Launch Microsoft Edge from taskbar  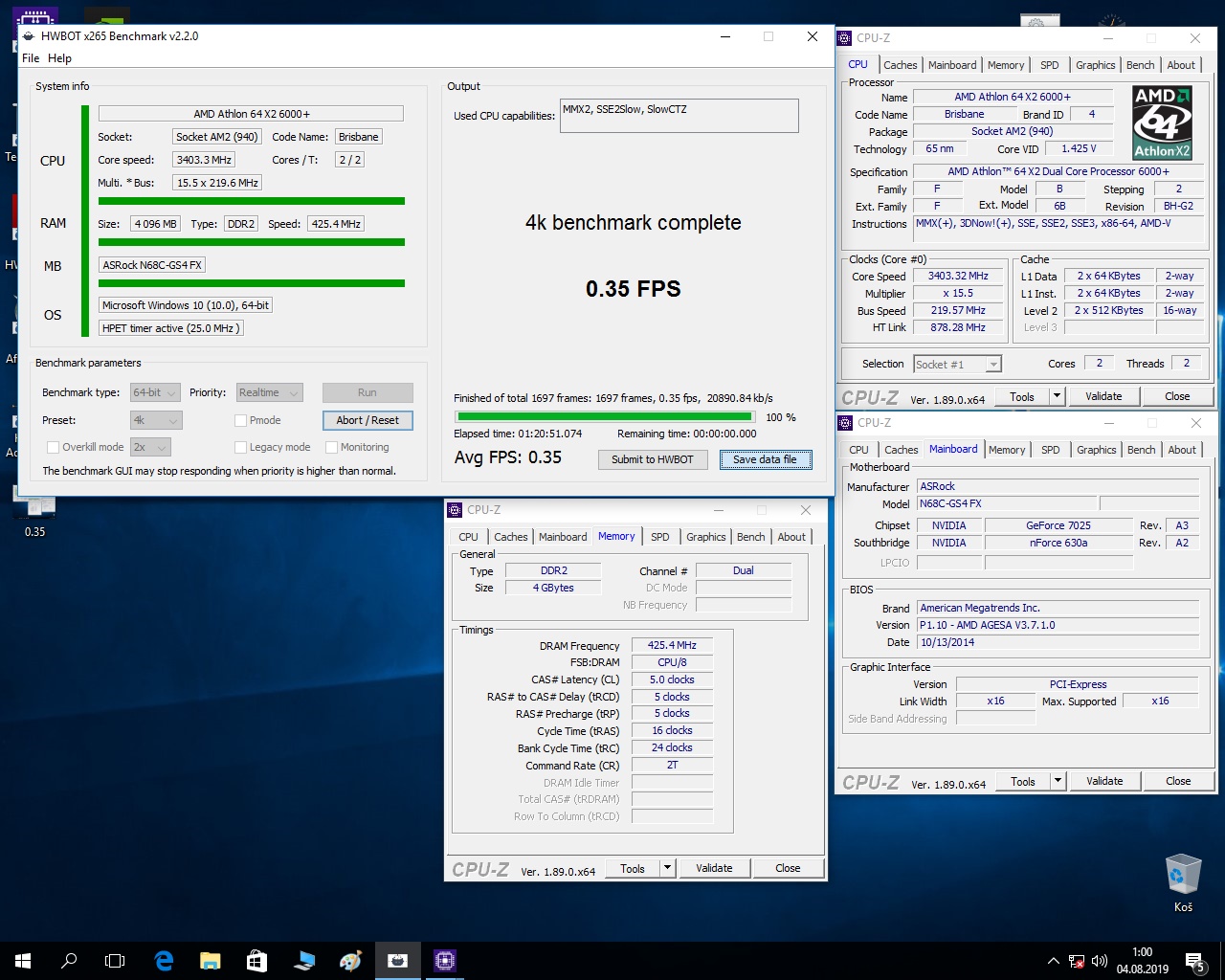[x=164, y=961]
